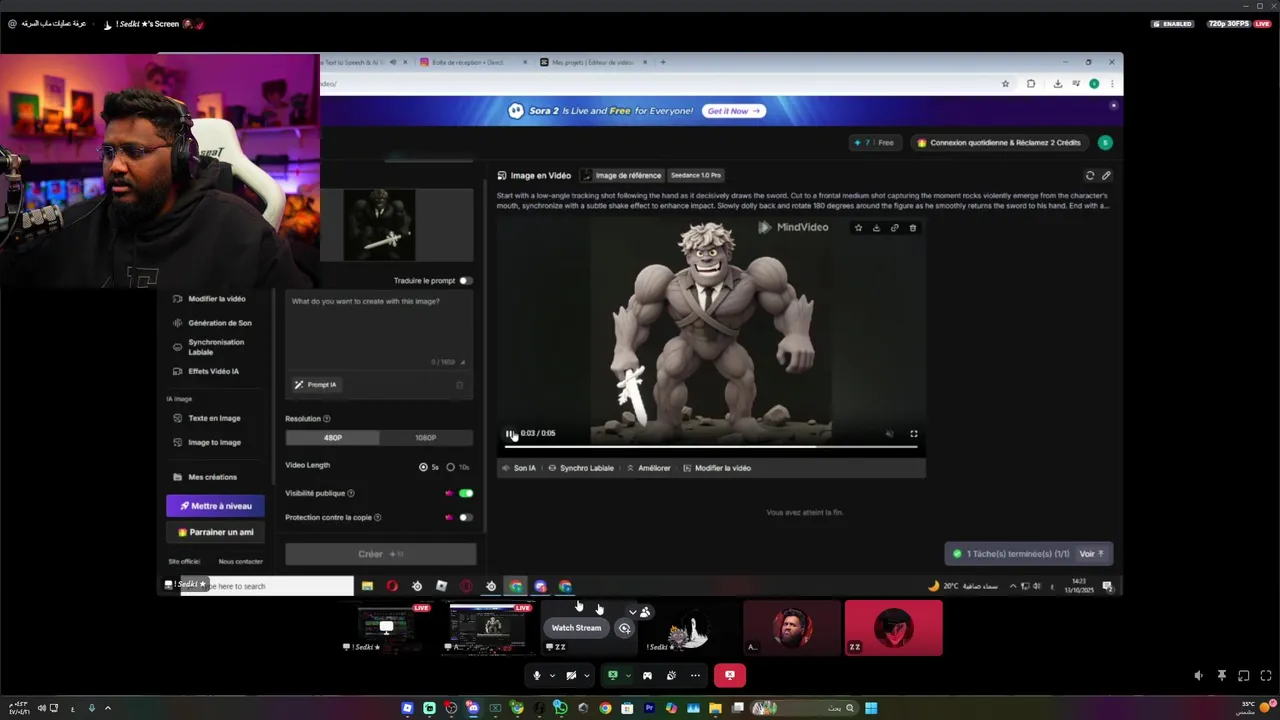Edit the prompt with the pencil icon
This screenshot has width=1280, height=720.
tap(1106, 175)
